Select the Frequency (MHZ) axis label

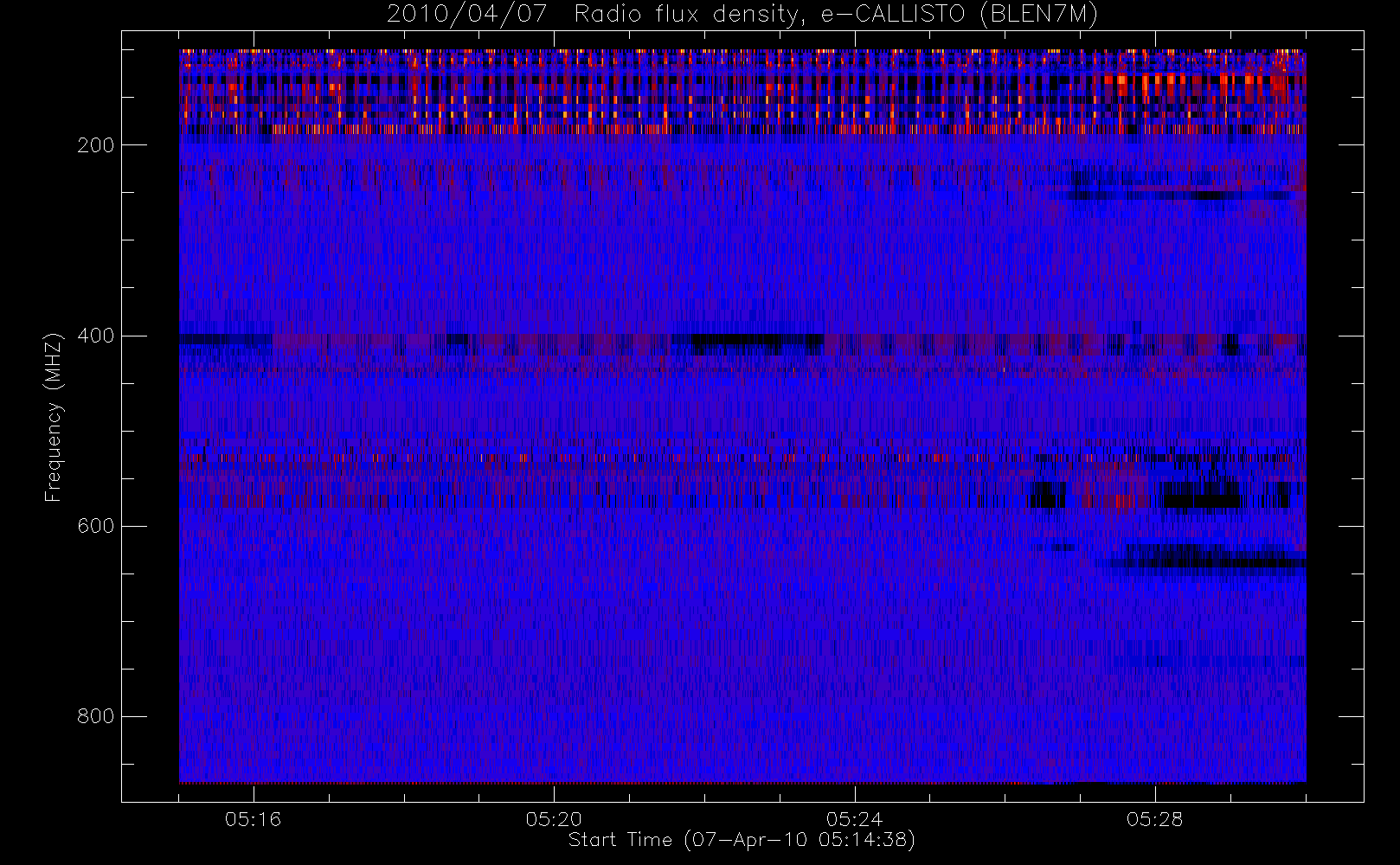point(54,417)
